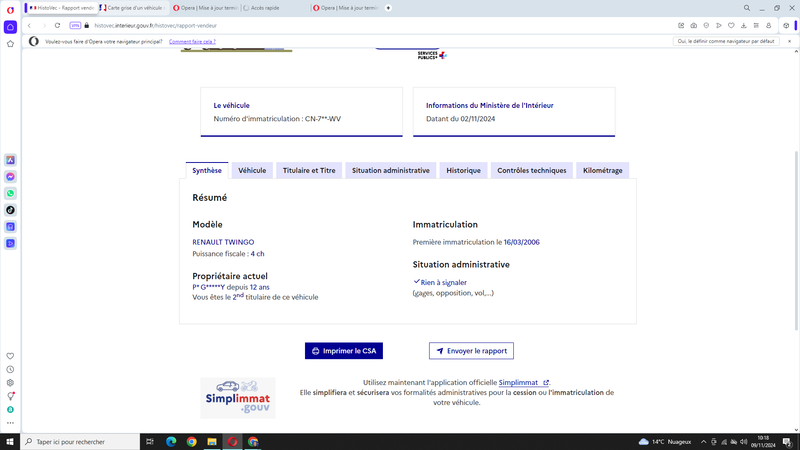The height and width of the screenshot is (450, 800).
Task: Click 'Comment faire cela ?' link
Action: click(192, 42)
